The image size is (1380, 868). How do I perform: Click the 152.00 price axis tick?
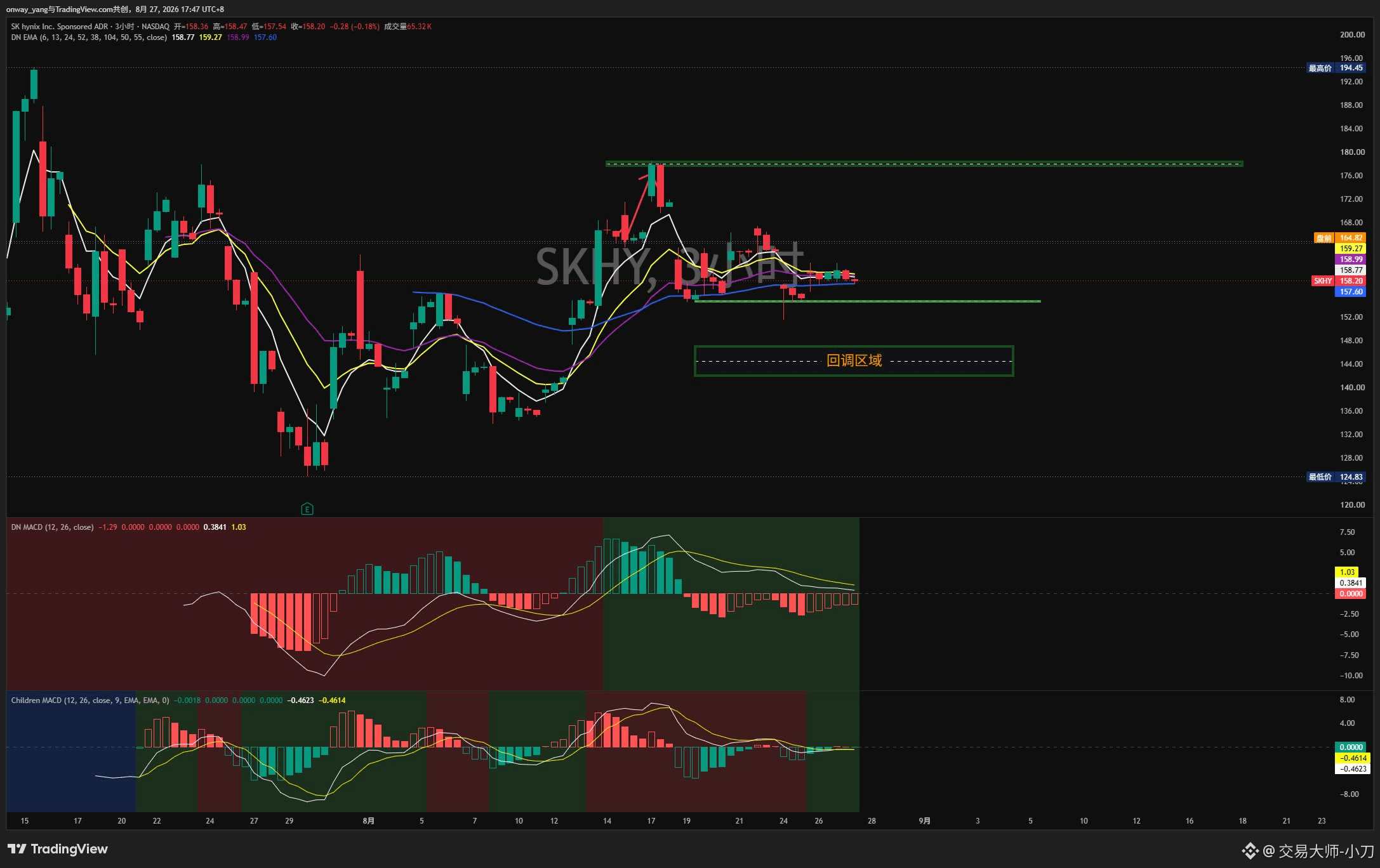(1352, 317)
